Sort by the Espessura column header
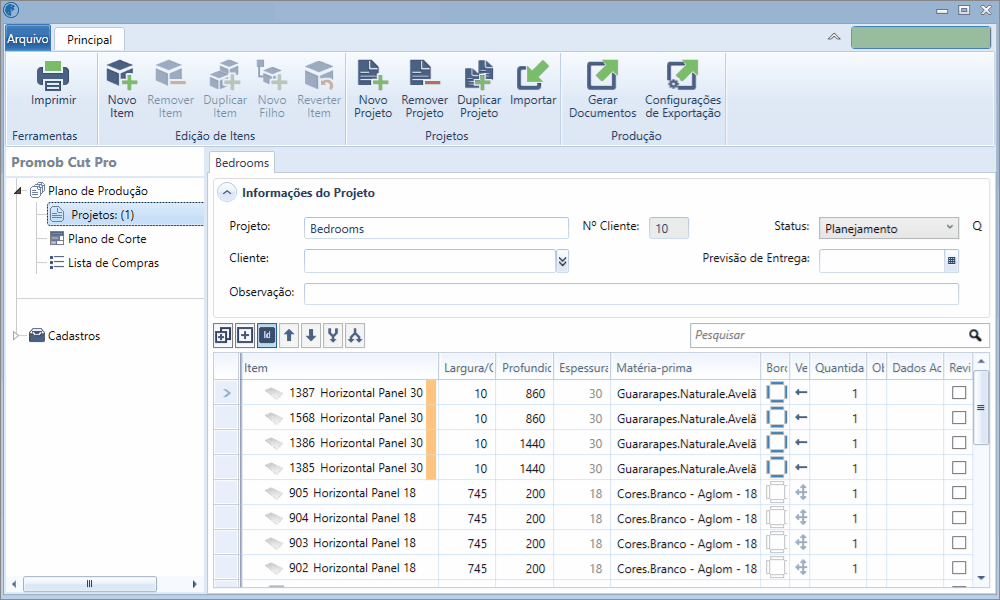 pos(582,367)
